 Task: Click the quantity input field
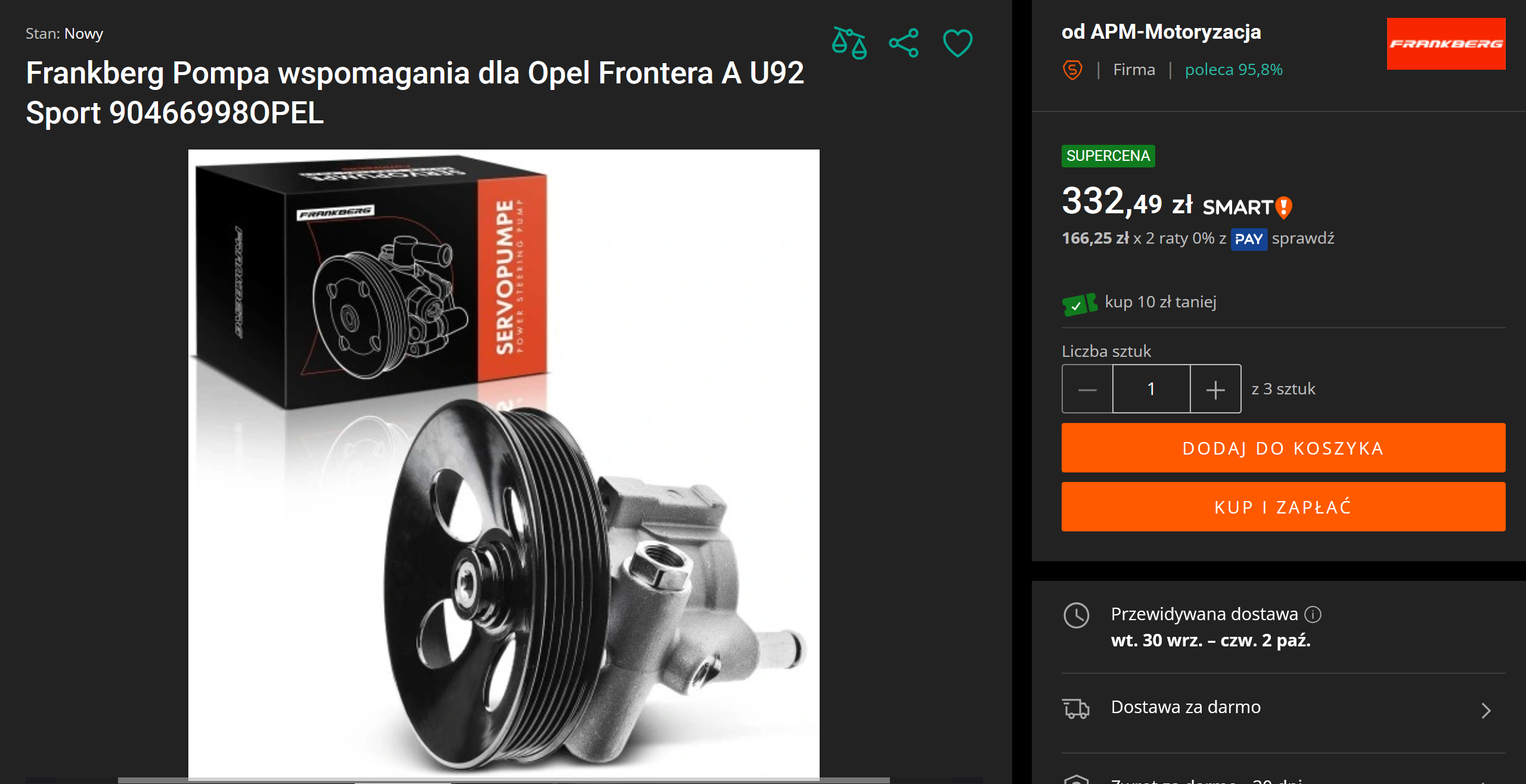click(x=1152, y=389)
